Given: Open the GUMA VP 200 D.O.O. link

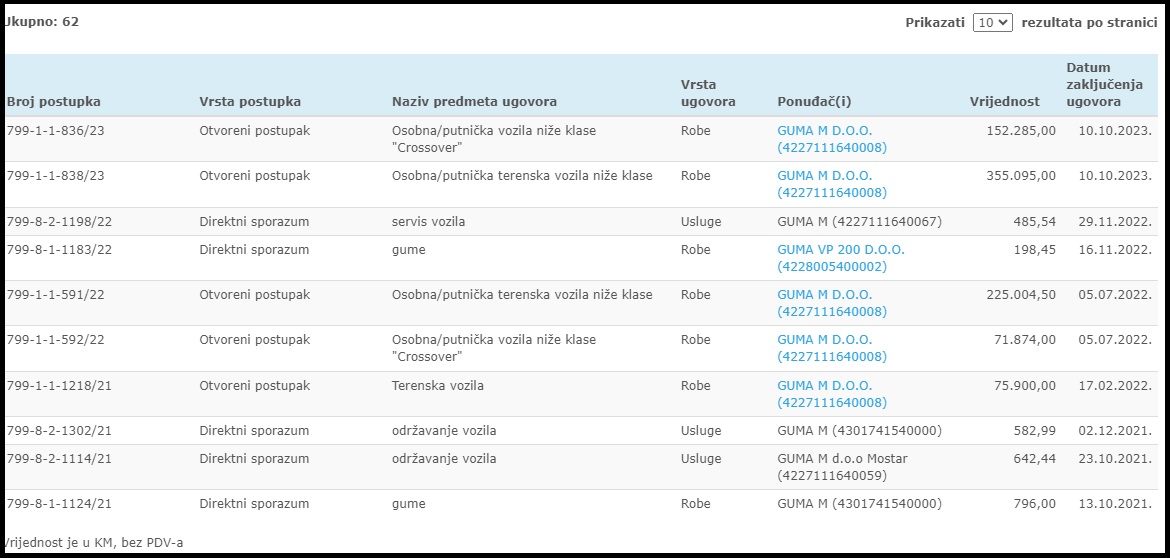Looking at the screenshot, I should tap(841, 258).
